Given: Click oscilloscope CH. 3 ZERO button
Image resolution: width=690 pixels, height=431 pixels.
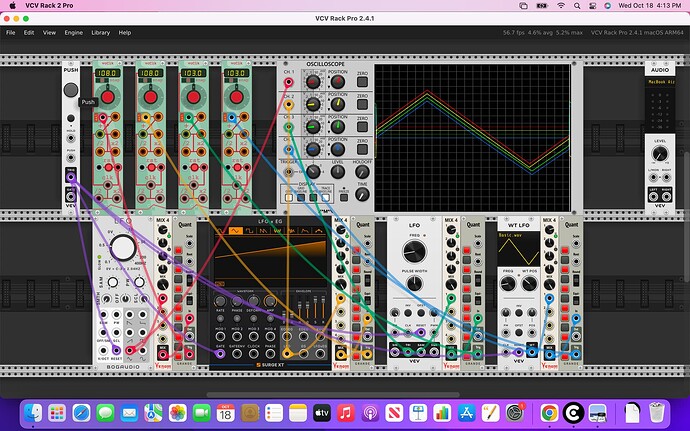Looking at the screenshot, I should [x=362, y=126].
